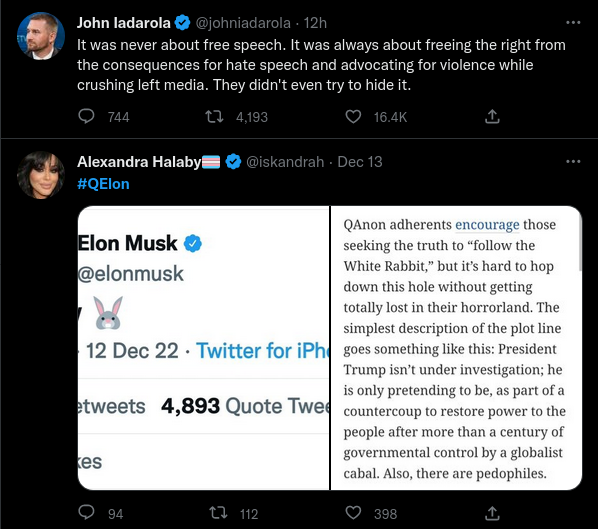The height and width of the screenshot is (529, 598).
Task: Open more options on Alexandra Halaby's tweet
Action: point(573,162)
